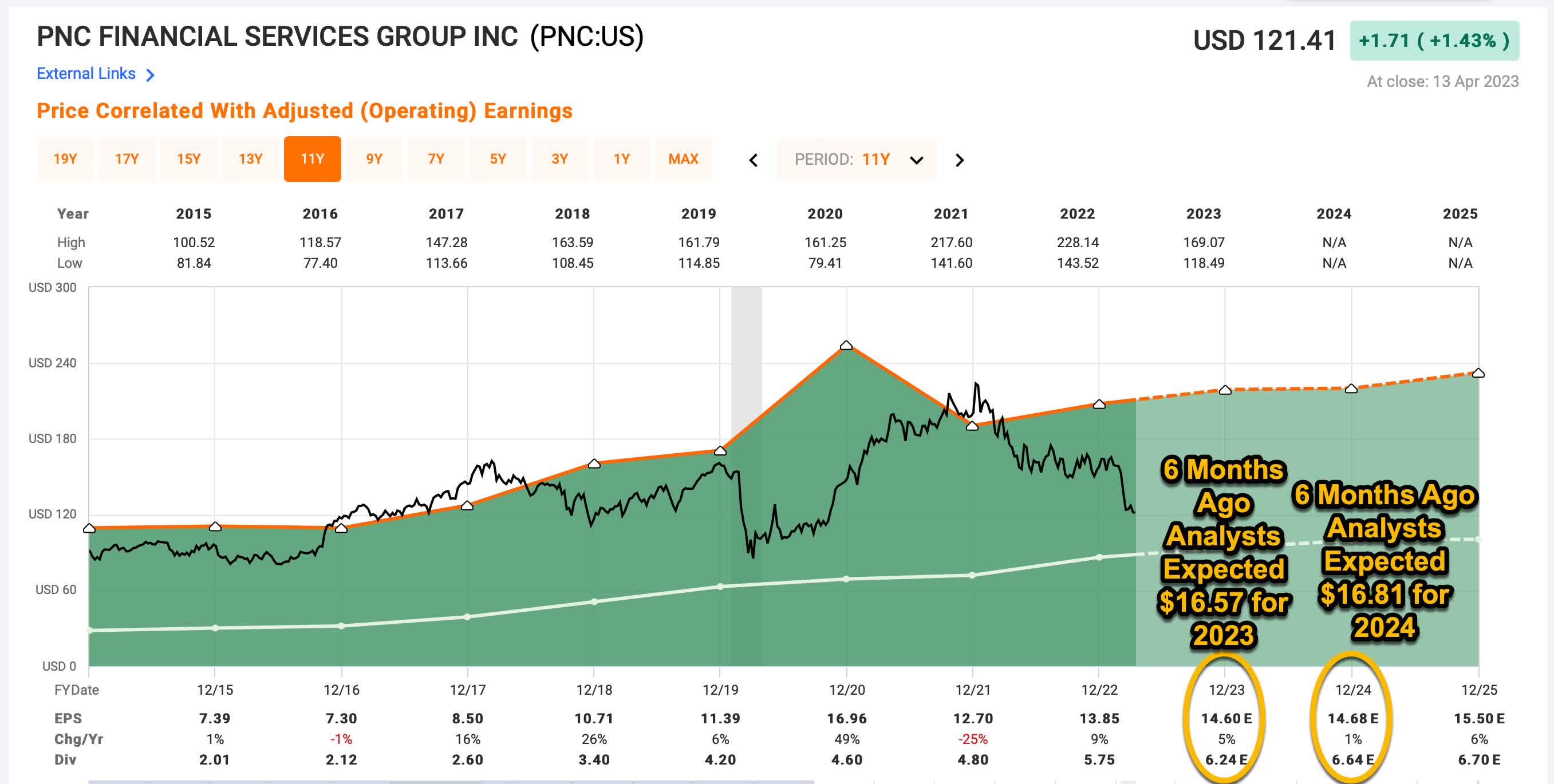This screenshot has width=1554, height=784.
Task: Select the active 11Y range tab
Action: tap(313, 159)
